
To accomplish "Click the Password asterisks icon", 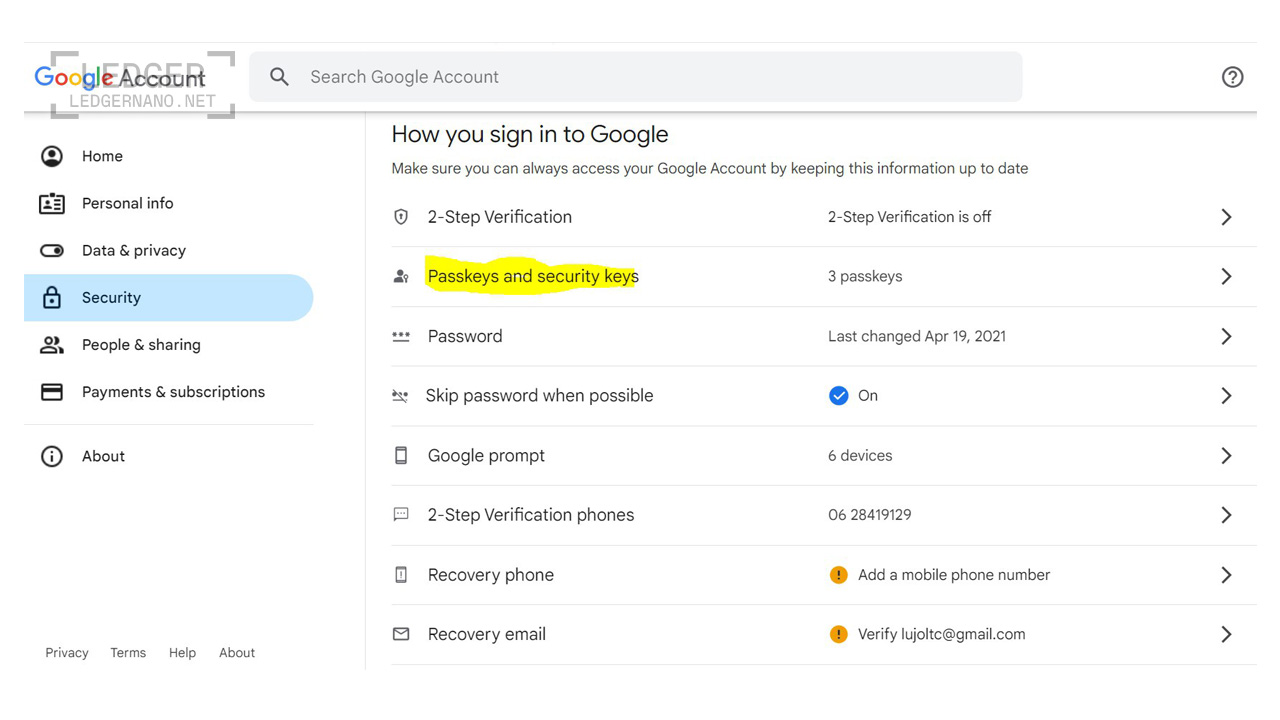I will click(401, 336).
